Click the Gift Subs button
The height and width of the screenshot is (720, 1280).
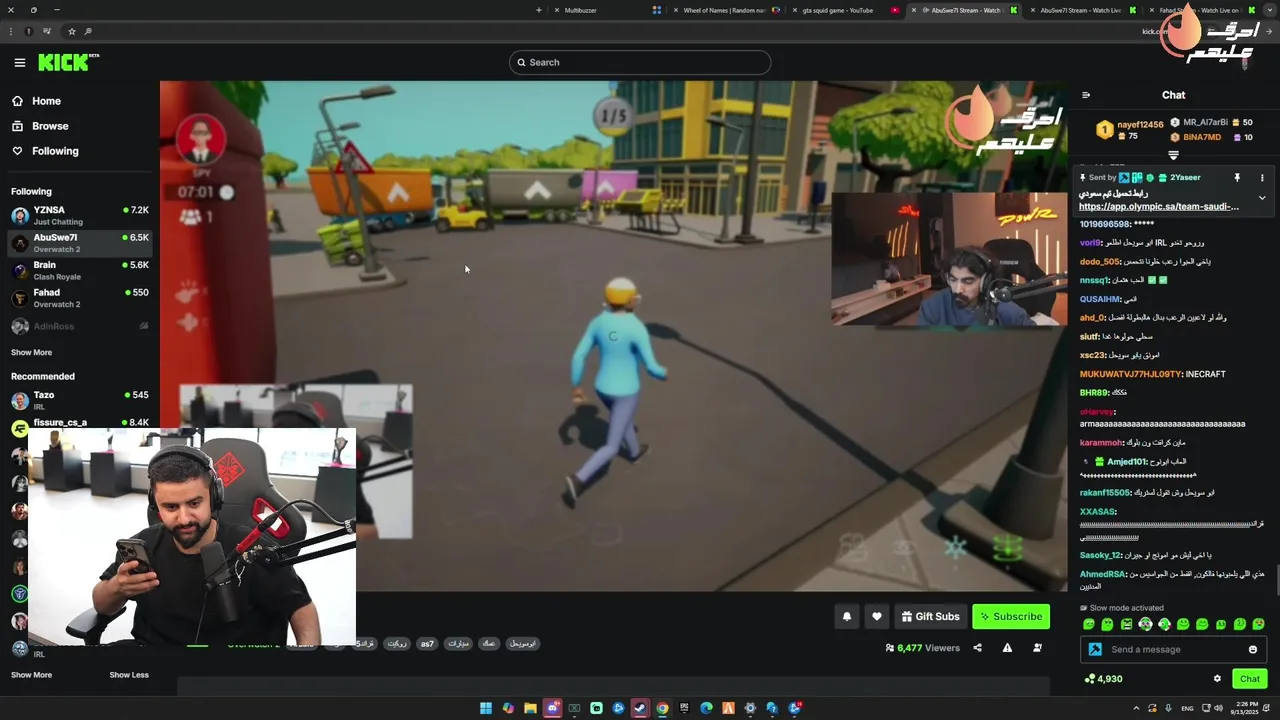(930, 617)
